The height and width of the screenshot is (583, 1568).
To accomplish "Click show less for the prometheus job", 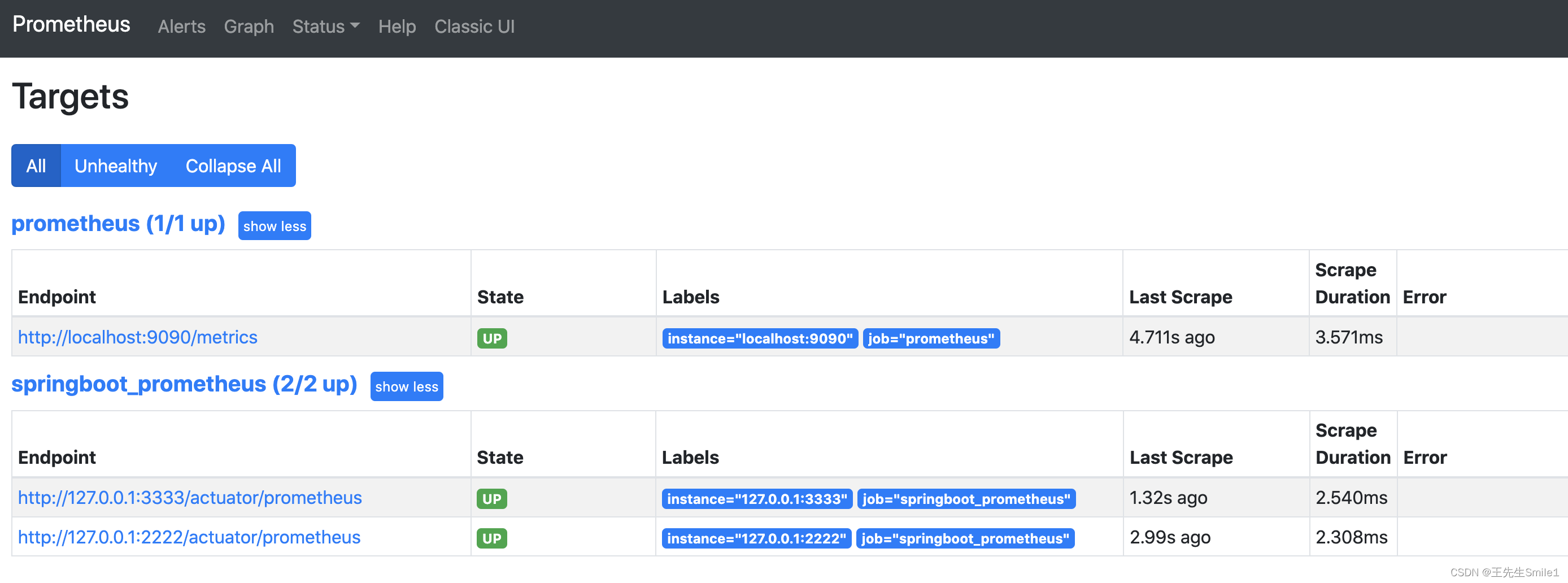I will click(275, 226).
